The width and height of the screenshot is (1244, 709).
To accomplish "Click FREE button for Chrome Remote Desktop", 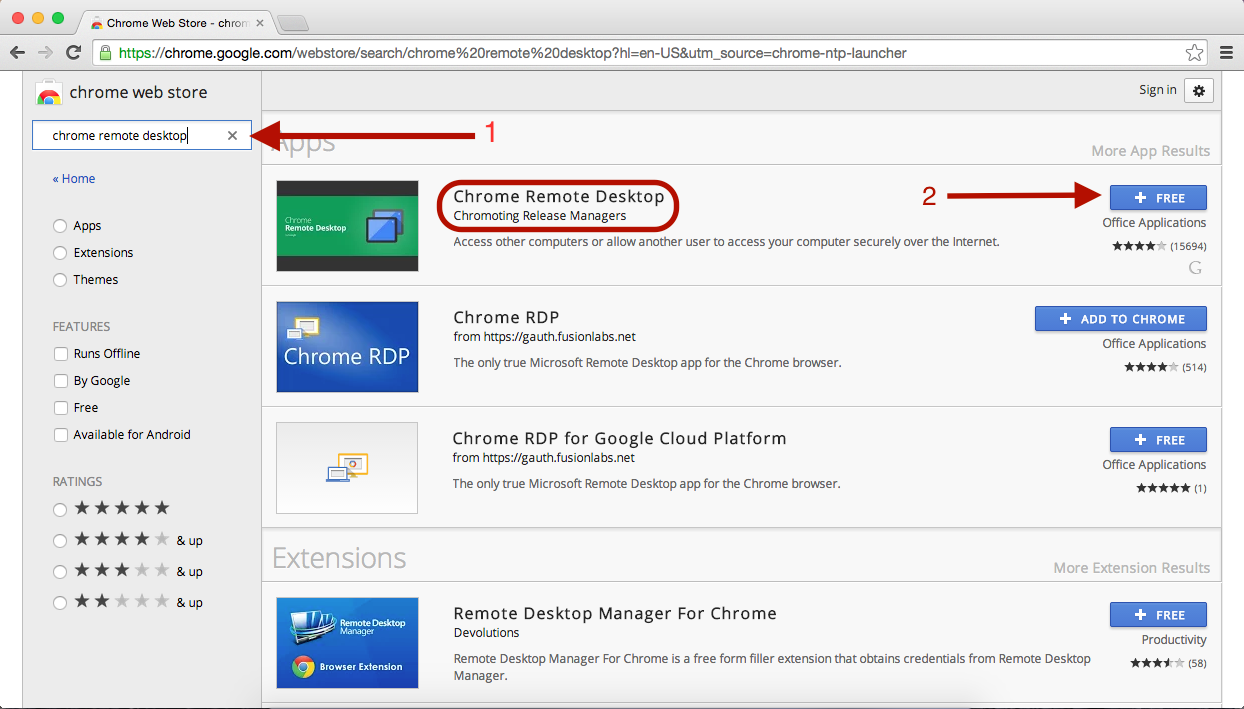I will point(1158,198).
